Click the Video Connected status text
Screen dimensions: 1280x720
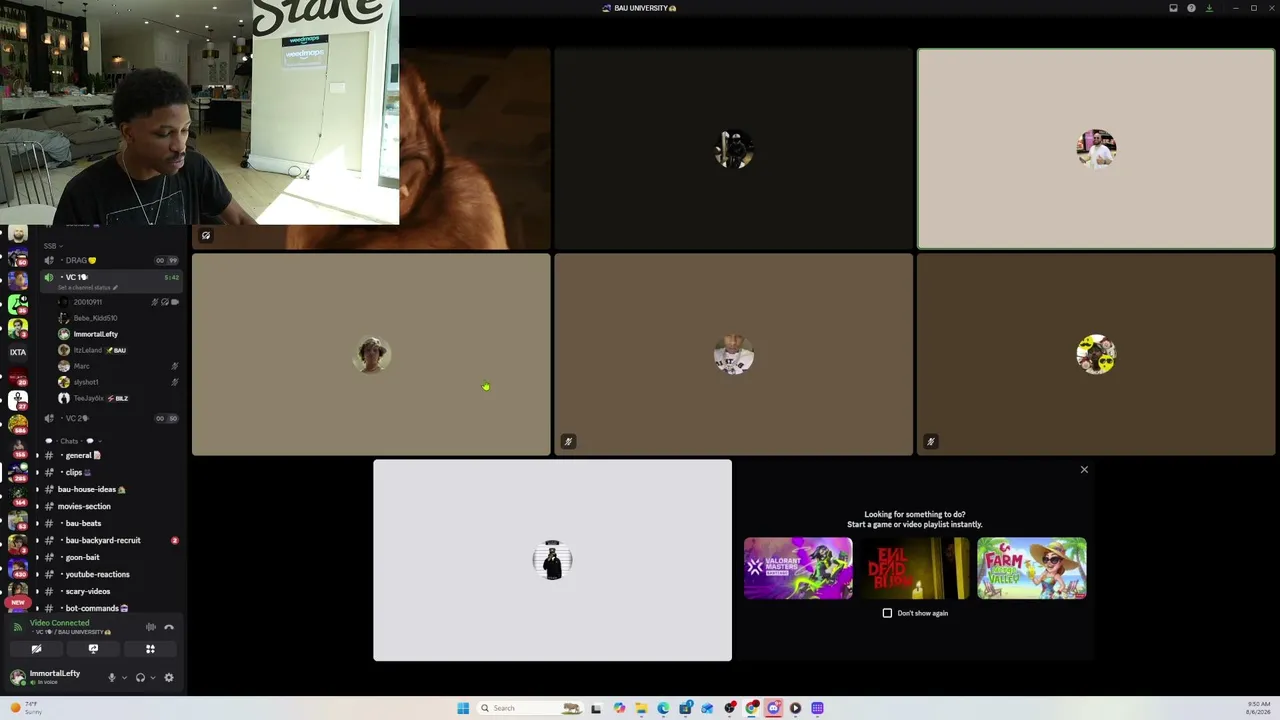(x=59, y=623)
